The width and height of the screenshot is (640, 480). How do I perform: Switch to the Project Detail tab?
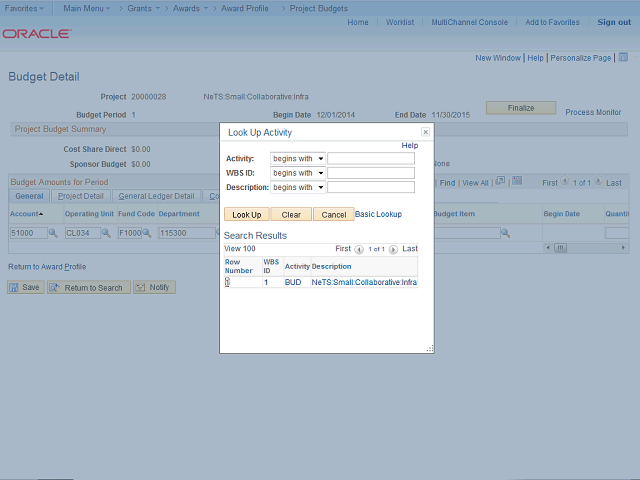[80, 196]
